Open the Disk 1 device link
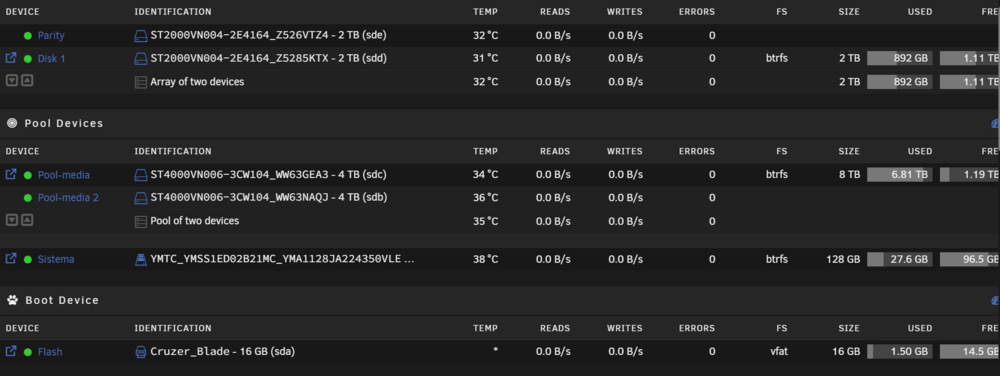The height and width of the screenshot is (376, 1000). [52, 59]
